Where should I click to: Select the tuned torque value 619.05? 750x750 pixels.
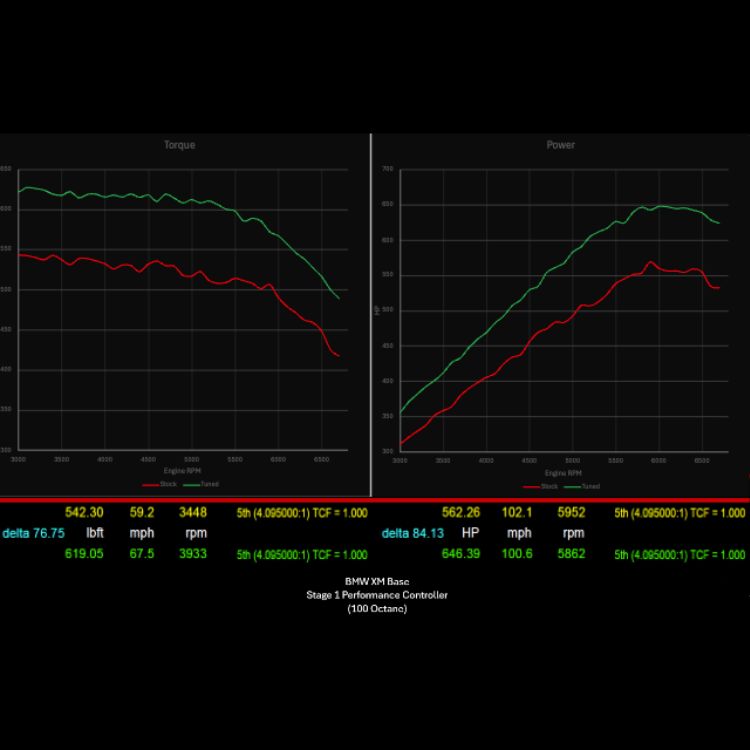tap(84, 554)
